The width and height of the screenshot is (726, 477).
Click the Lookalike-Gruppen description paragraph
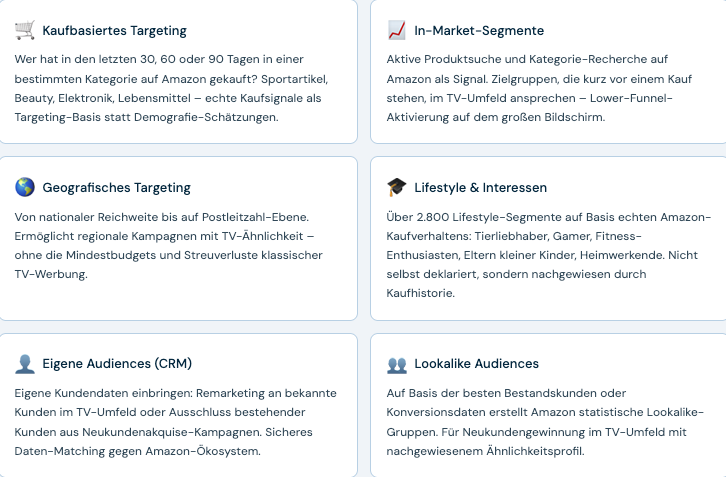tap(545, 422)
